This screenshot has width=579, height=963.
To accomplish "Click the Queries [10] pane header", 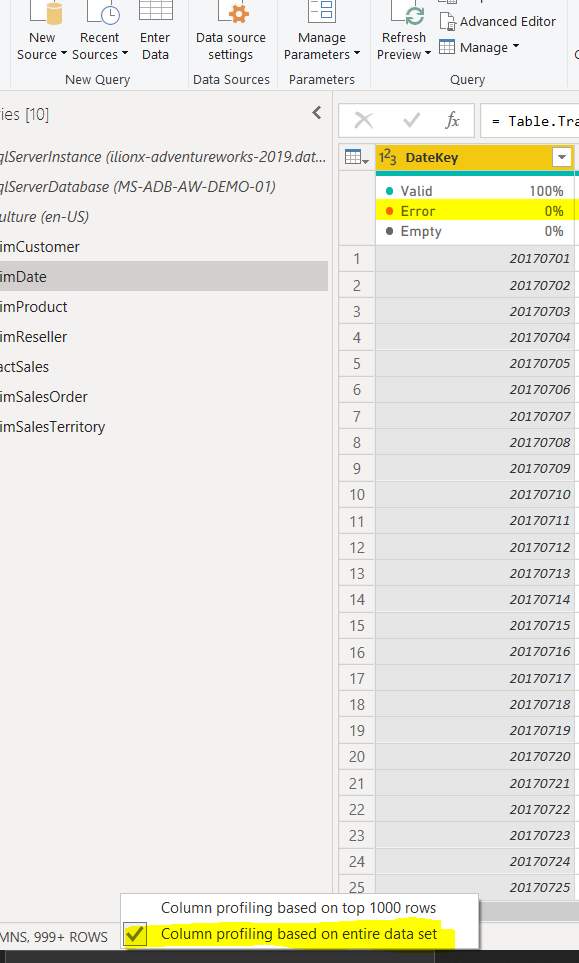I will pos(25,114).
